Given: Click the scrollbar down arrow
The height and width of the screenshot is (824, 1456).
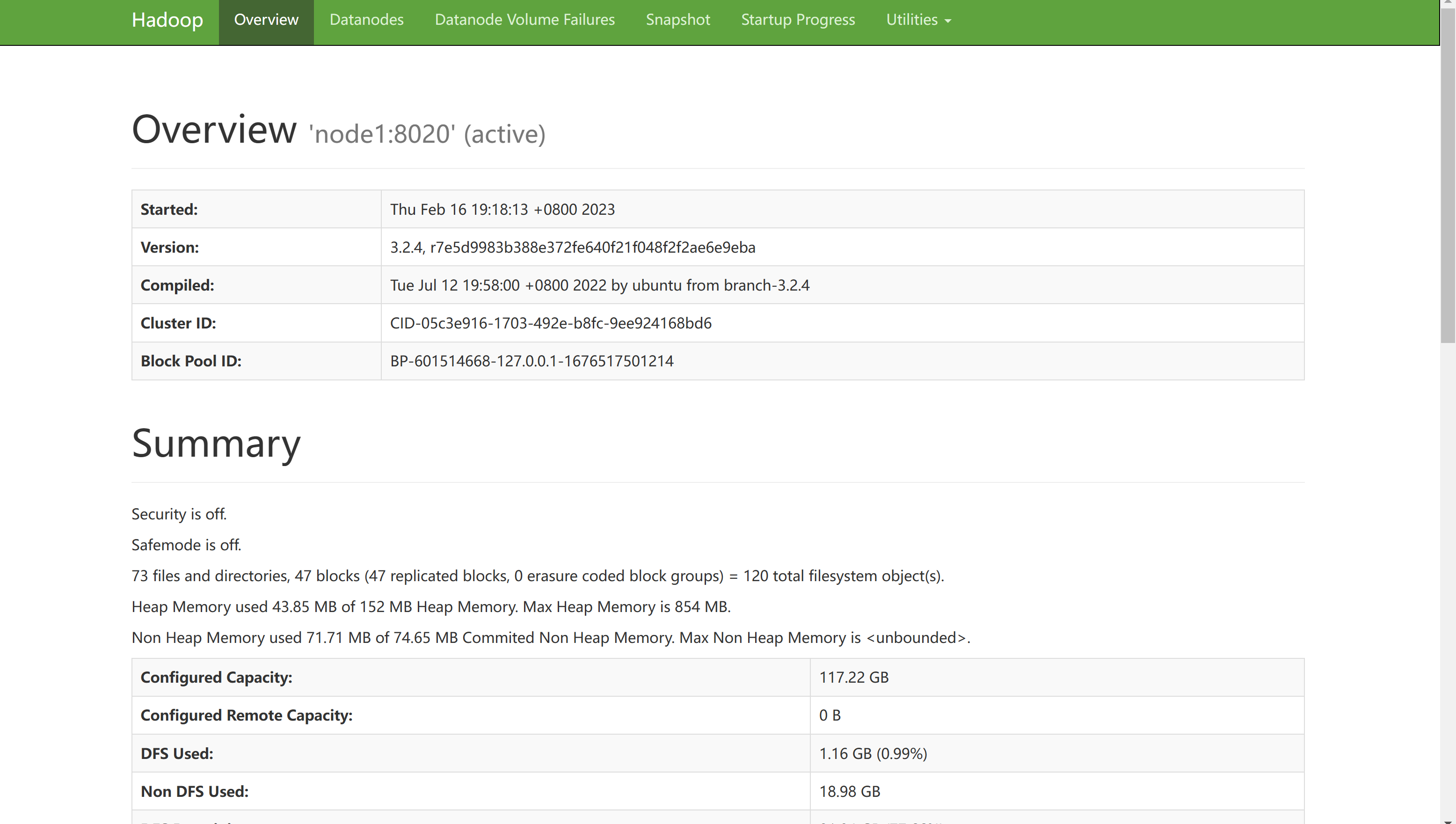Looking at the screenshot, I should tap(1448, 821).
